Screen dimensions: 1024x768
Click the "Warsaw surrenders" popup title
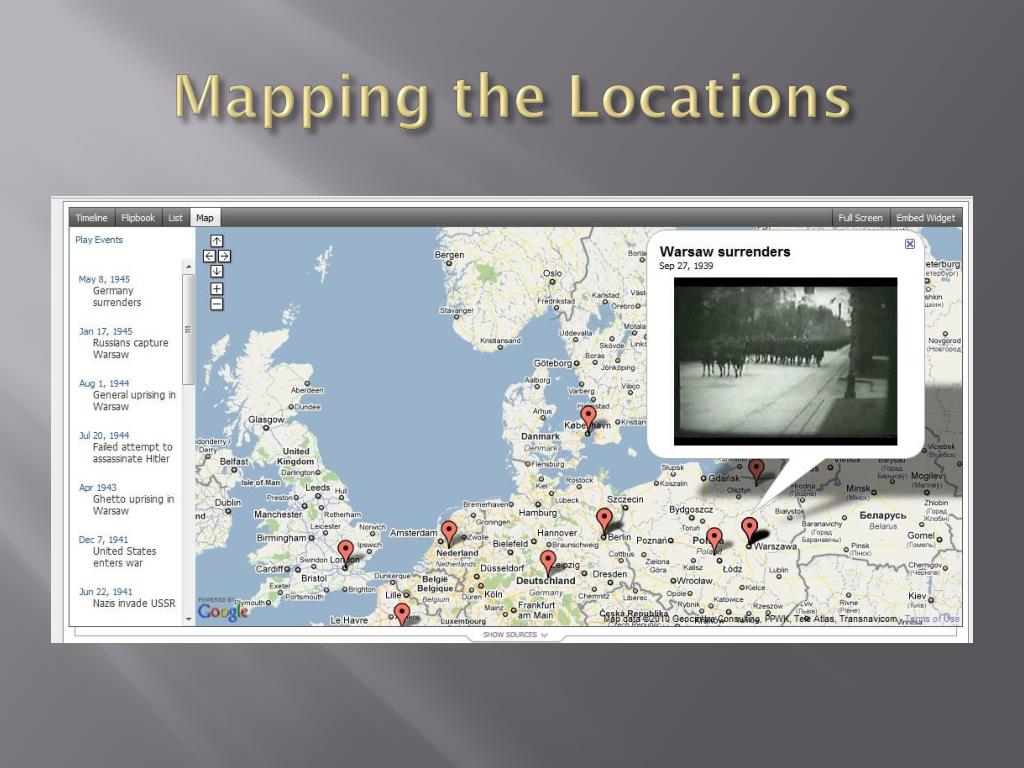click(x=725, y=251)
